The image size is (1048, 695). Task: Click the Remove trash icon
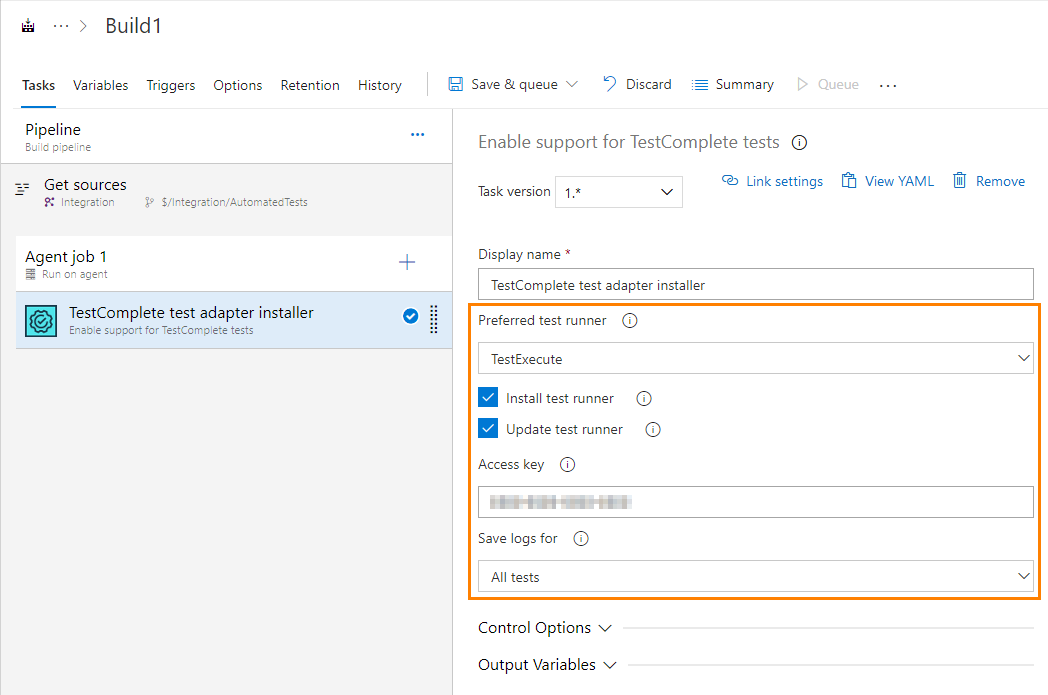(x=959, y=180)
